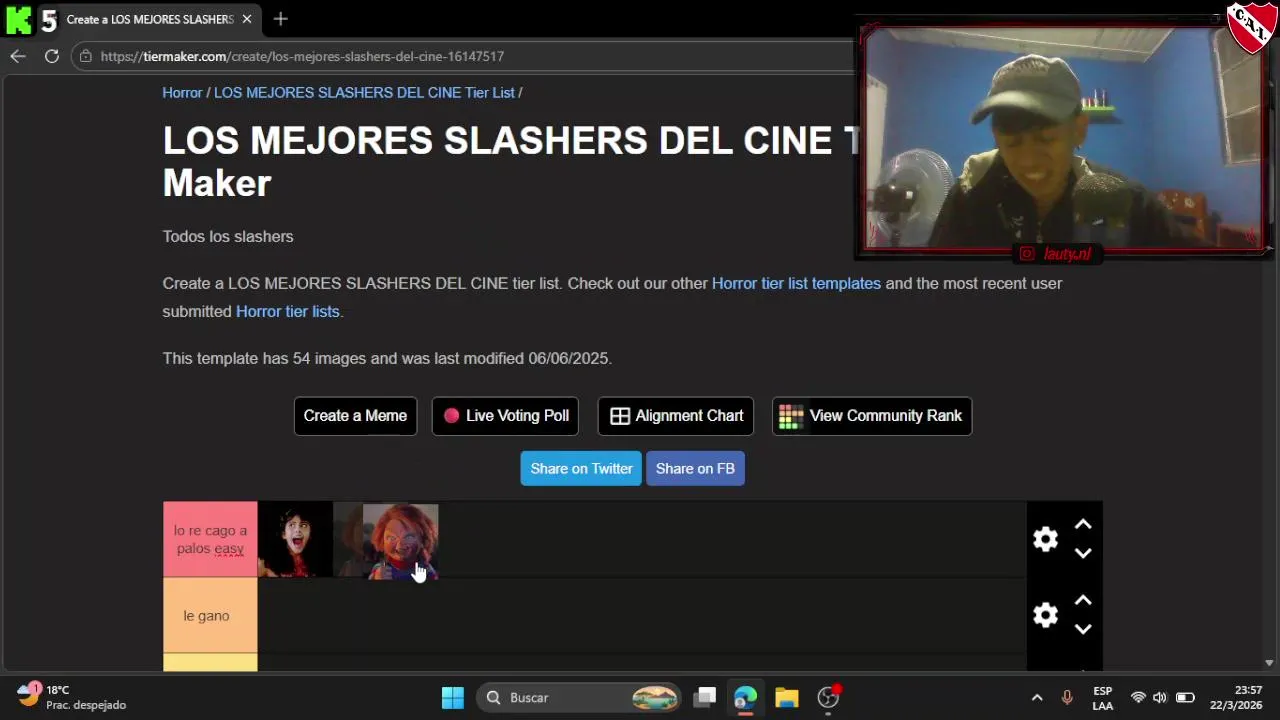Open the Horror breadcrumb link
The image size is (1280, 720).
click(x=182, y=93)
